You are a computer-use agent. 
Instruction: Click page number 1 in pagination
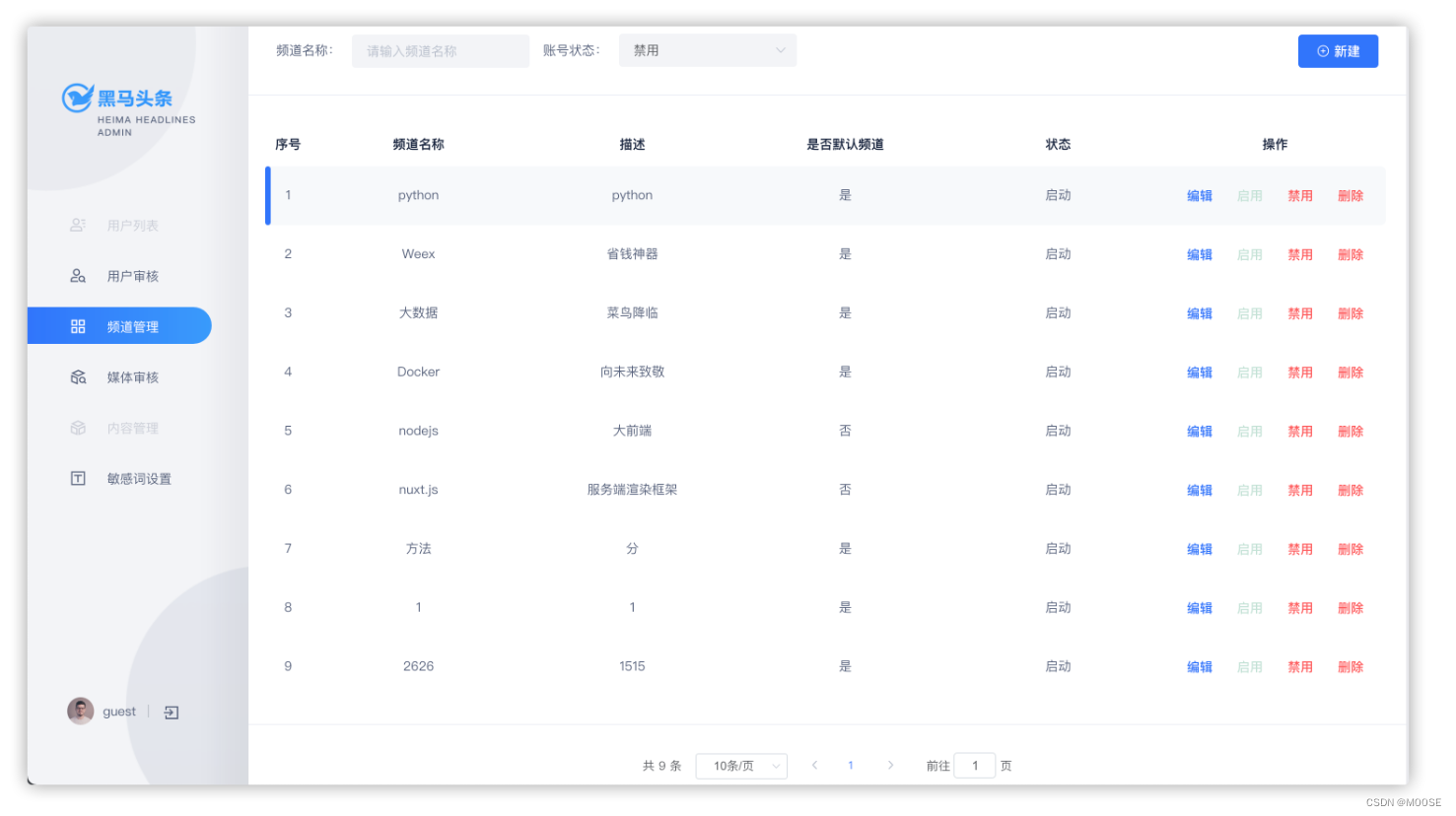851,765
